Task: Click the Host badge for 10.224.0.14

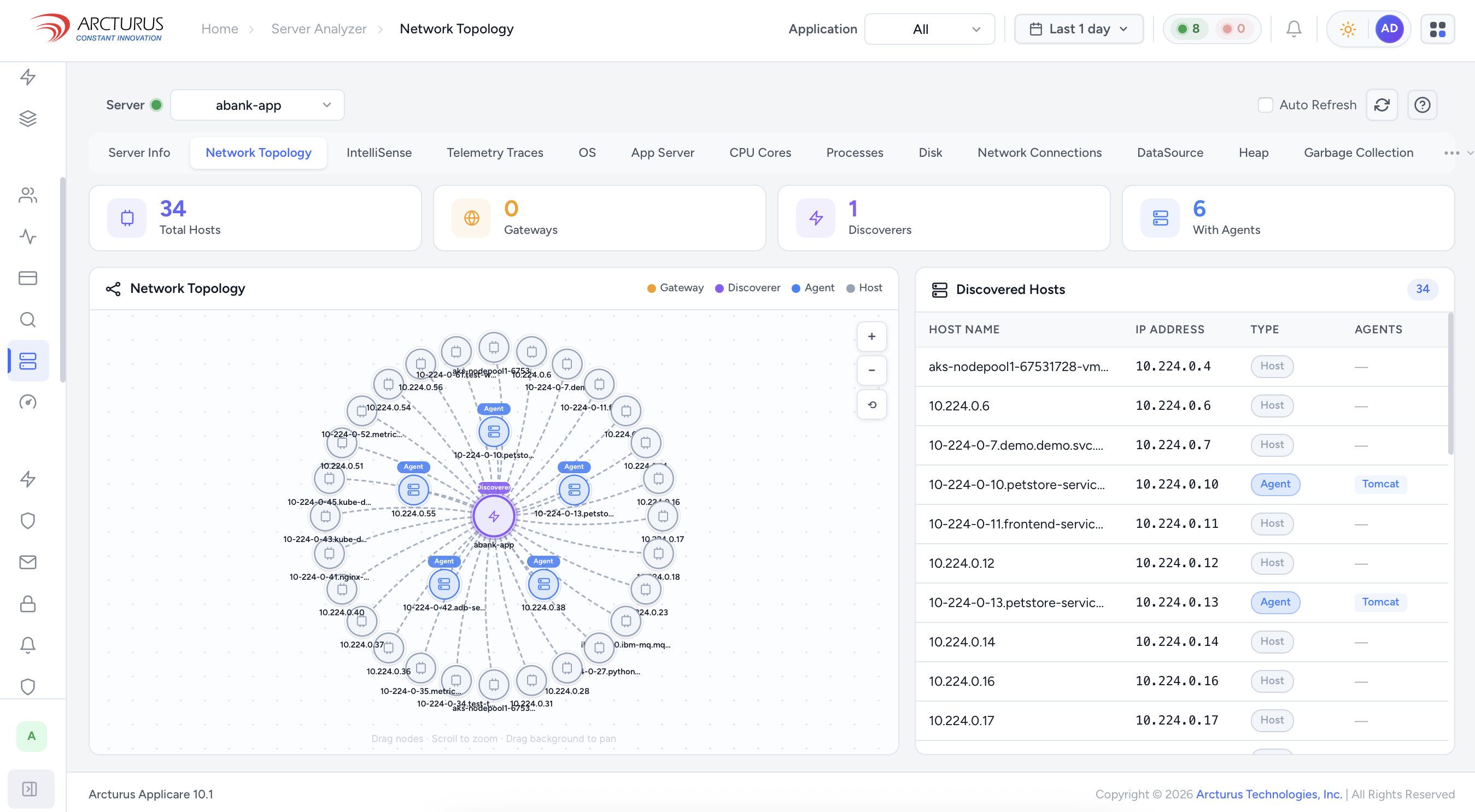Action: 1272,642
